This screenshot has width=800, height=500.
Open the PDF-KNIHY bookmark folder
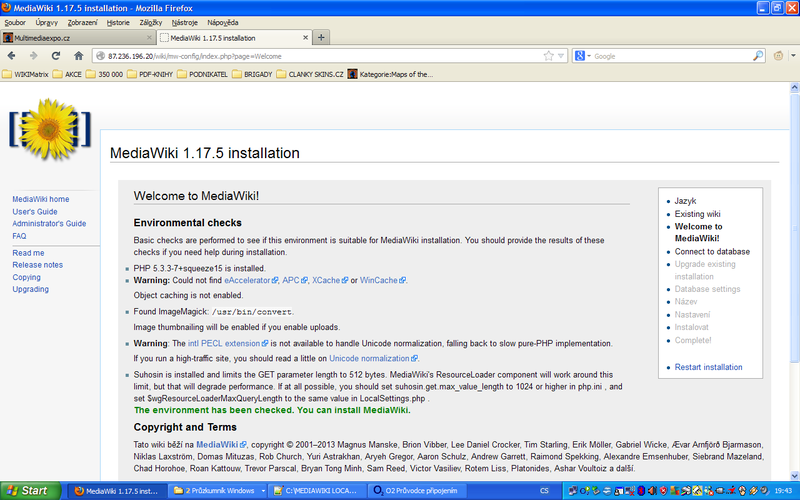[x=150, y=74]
